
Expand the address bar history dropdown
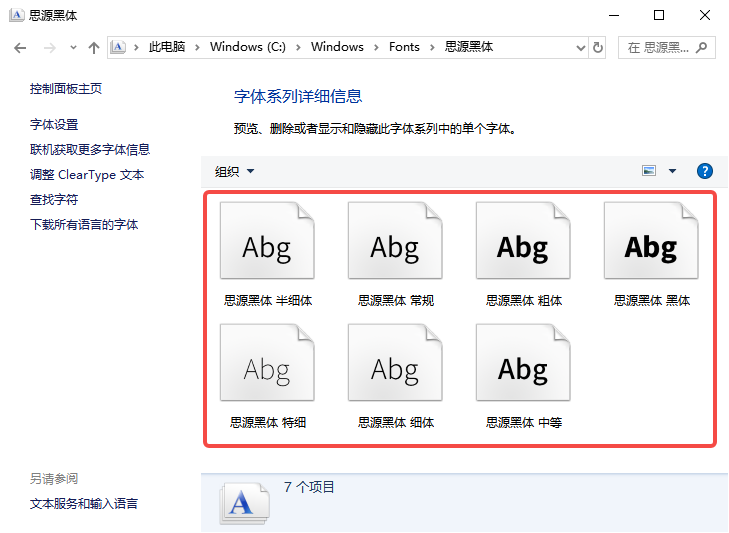pyautogui.click(x=581, y=47)
